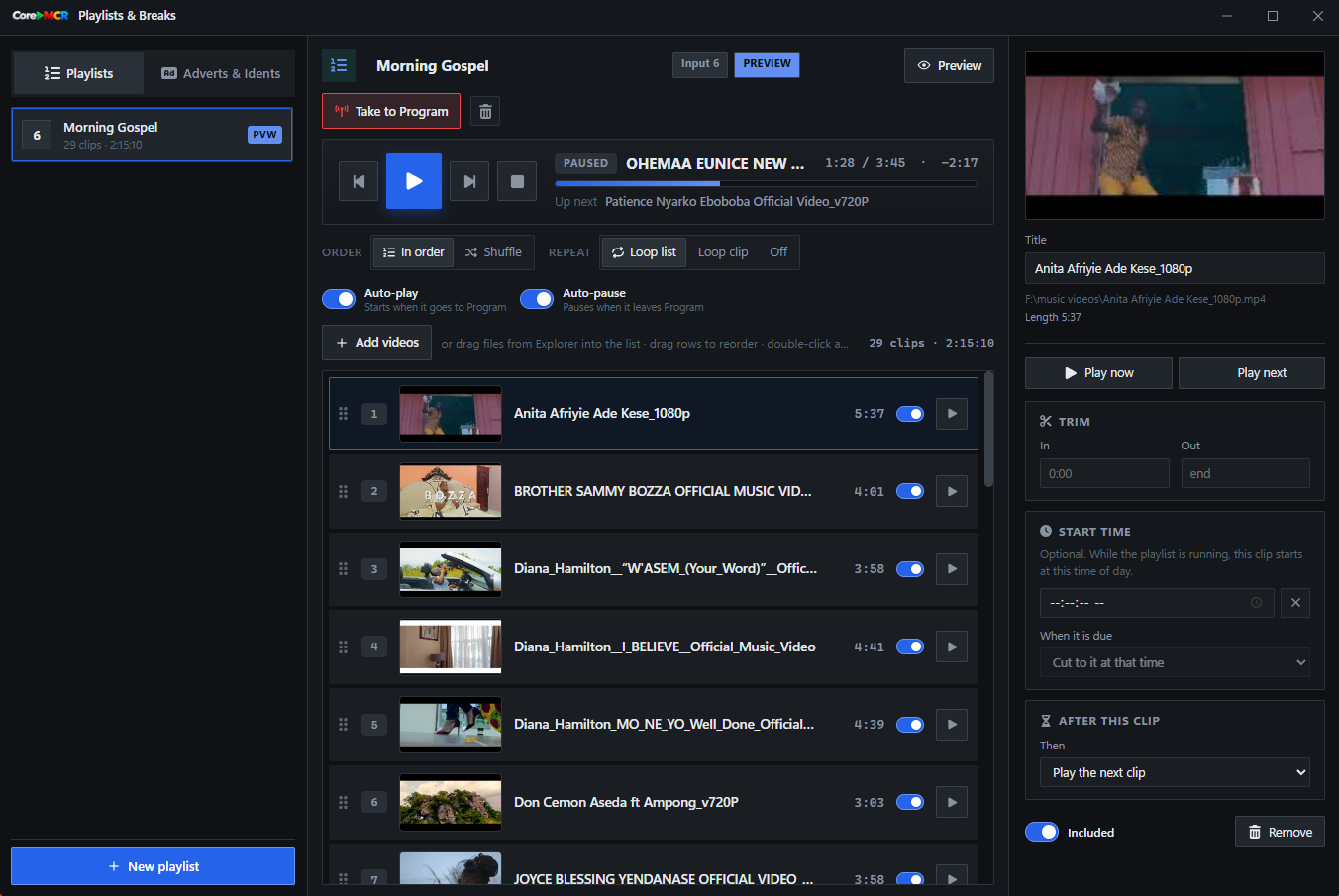1339x896 pixels.
Task: Click the Add videos button
Action: [376, 343]
